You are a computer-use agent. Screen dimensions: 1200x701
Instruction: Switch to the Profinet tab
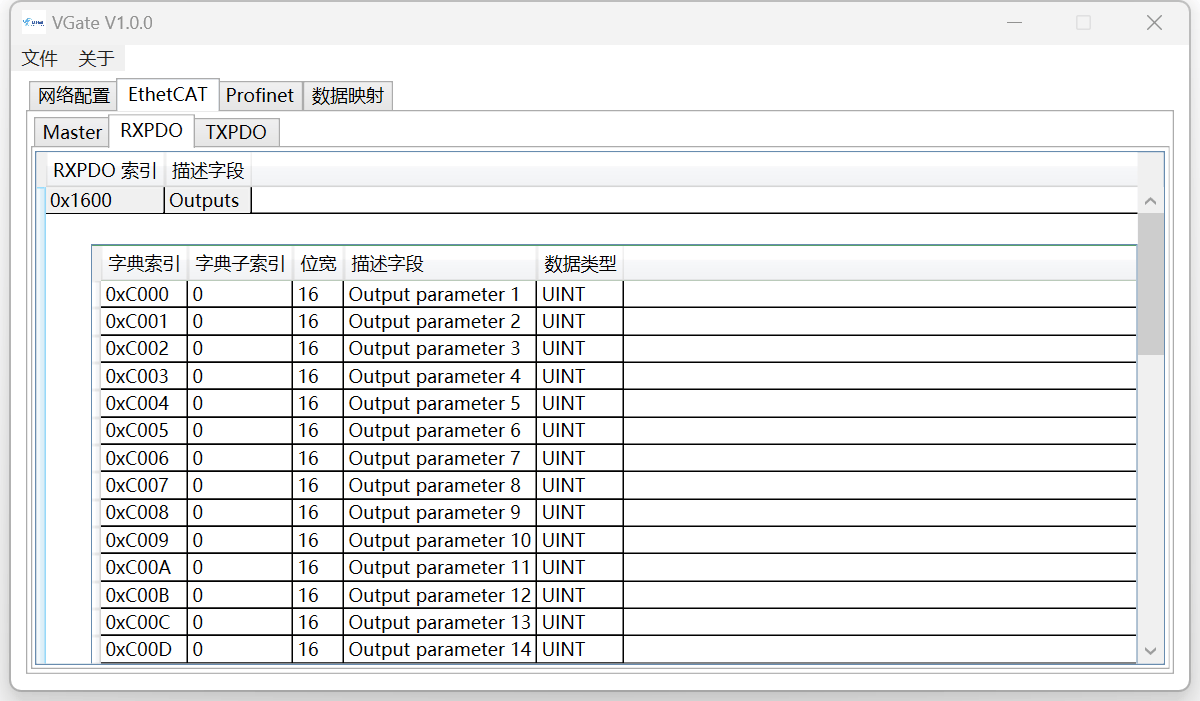[x=260, y=96]
